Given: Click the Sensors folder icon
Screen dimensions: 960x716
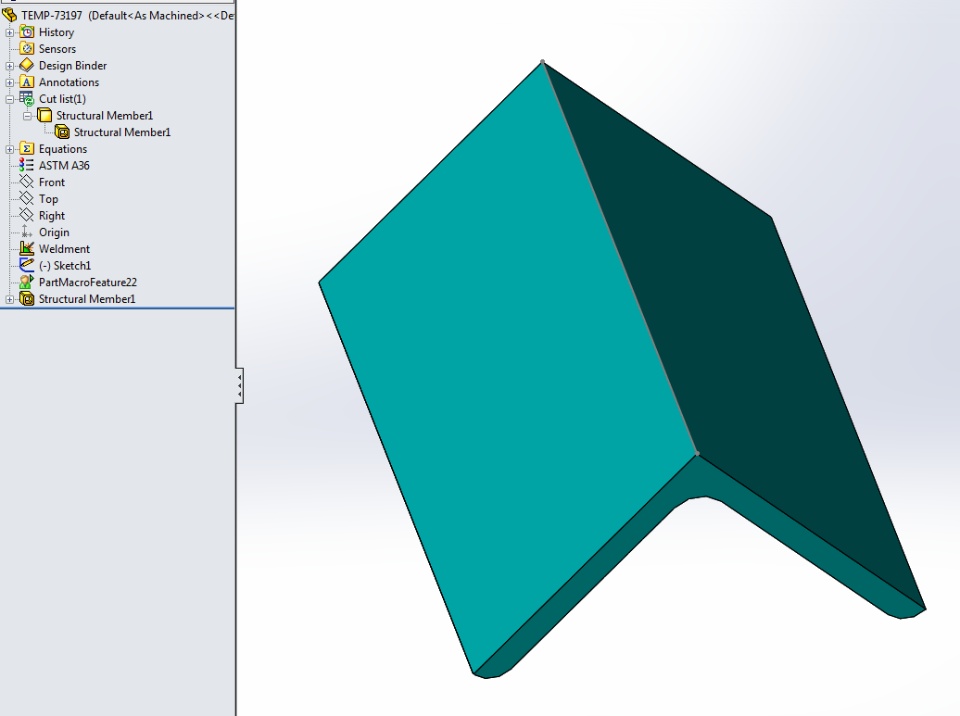Looking at the screenshot, I should 27,48.
